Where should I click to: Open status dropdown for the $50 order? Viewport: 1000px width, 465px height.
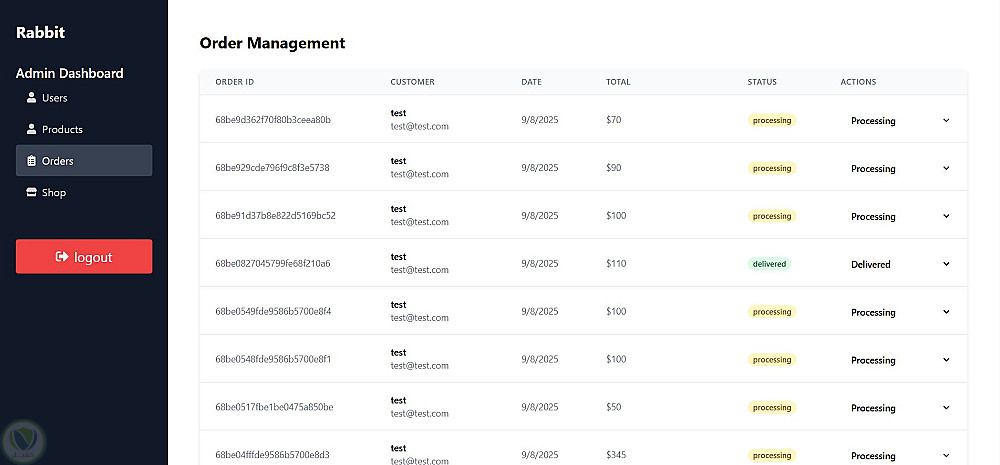pos(899,408)
